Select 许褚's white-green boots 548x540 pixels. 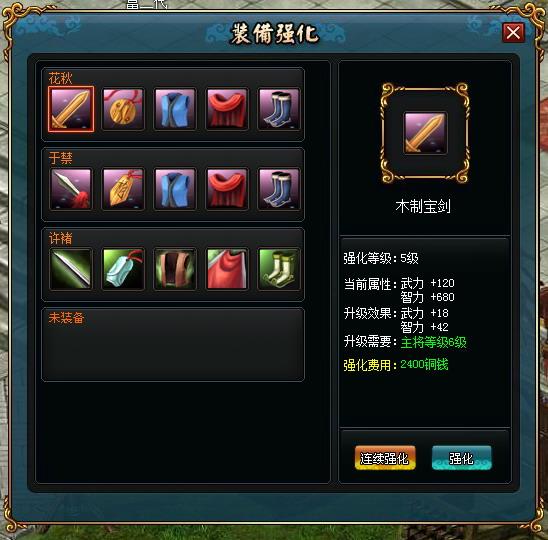point(279,269)
